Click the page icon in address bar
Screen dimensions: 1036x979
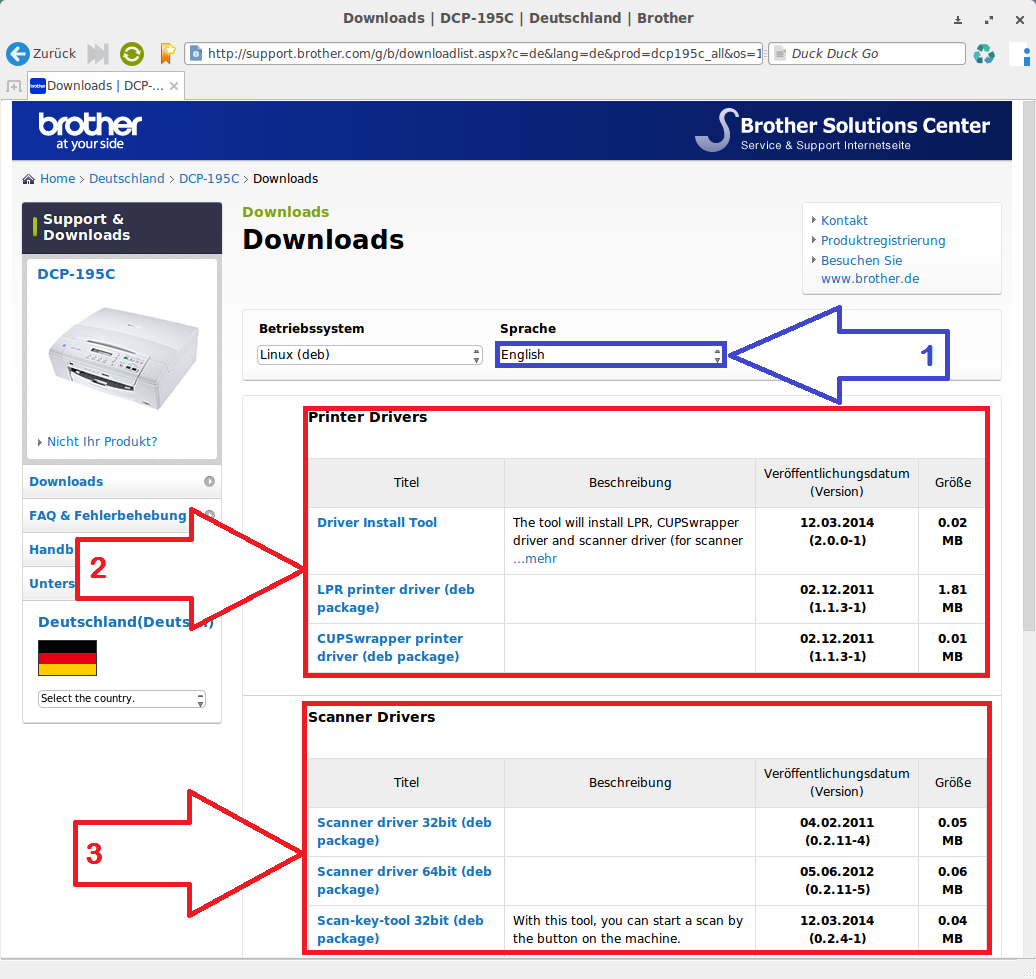[x=196, y=54]
